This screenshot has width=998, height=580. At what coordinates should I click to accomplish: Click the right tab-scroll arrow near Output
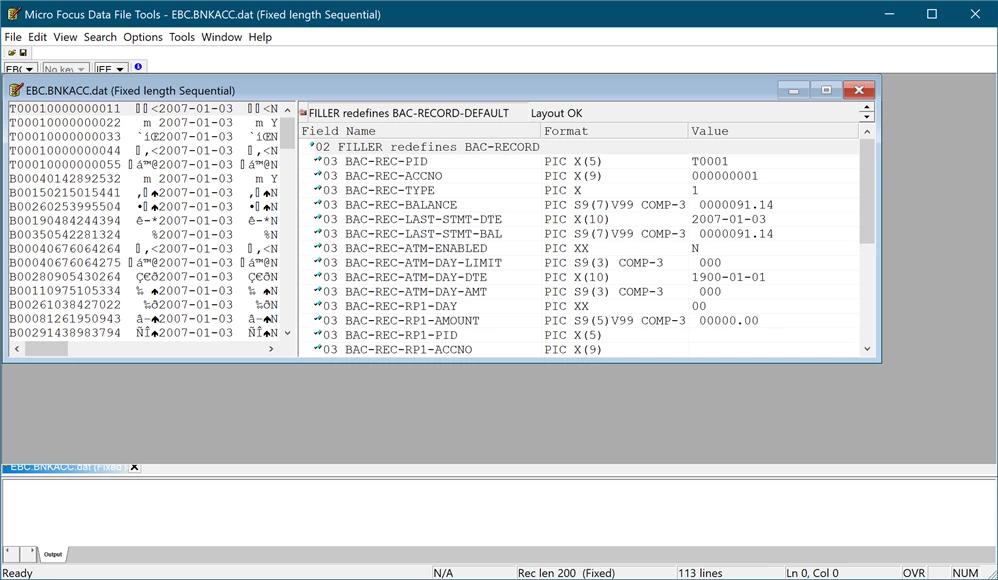[x=28, y=553]
